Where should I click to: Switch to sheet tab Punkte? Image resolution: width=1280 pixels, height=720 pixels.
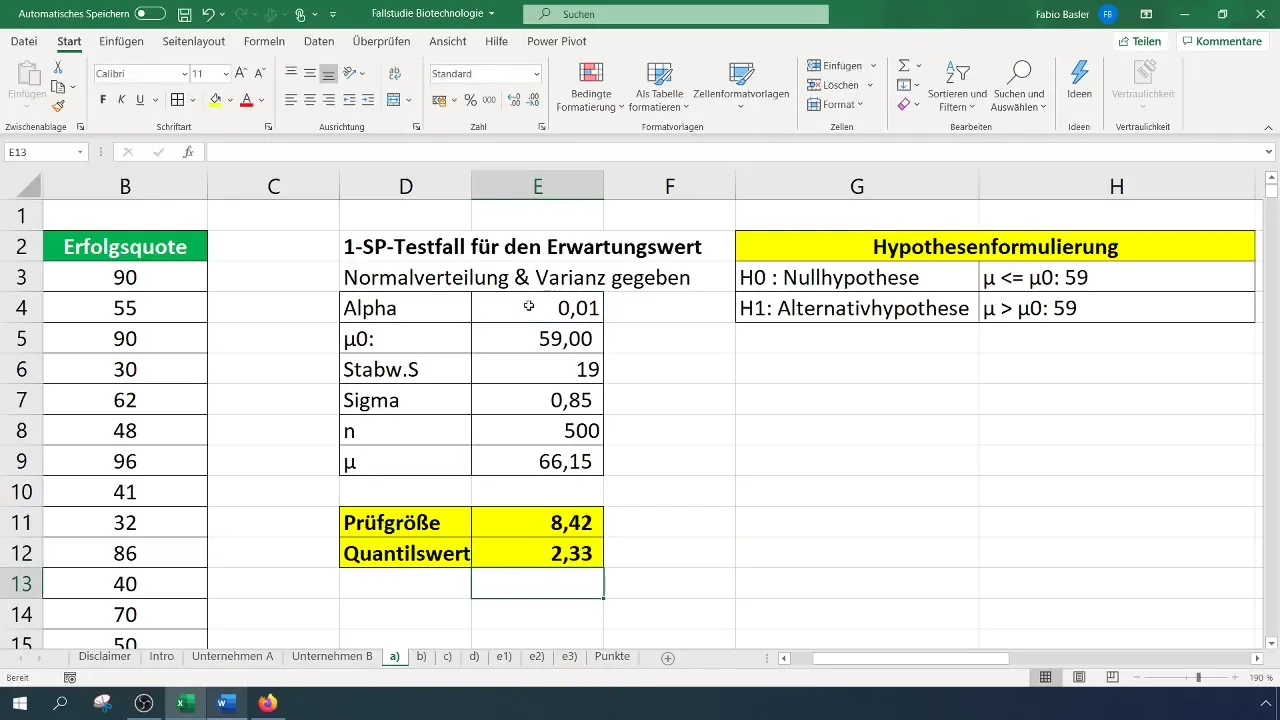pos(612,657)
